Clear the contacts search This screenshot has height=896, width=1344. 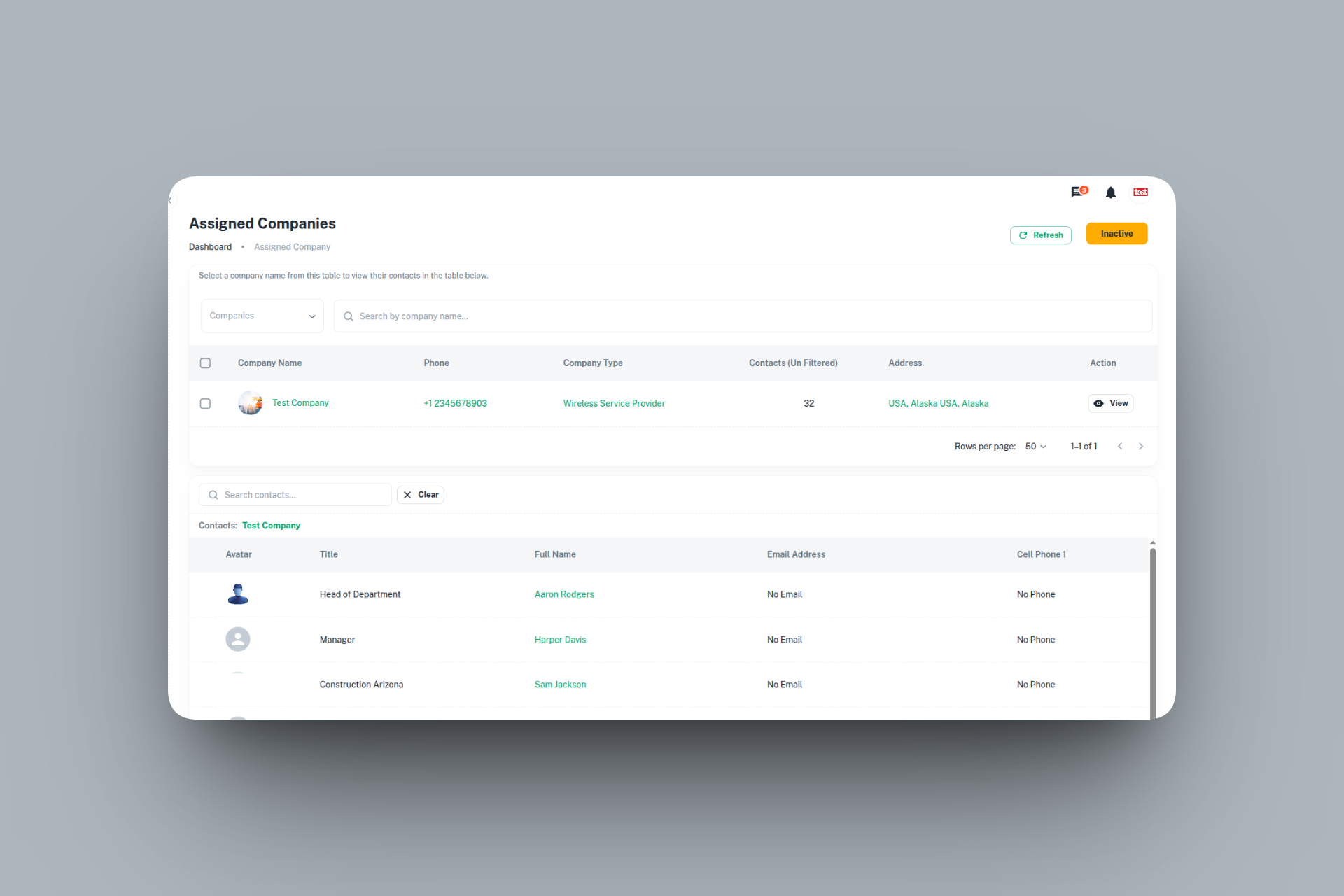(x=420, y=495)
